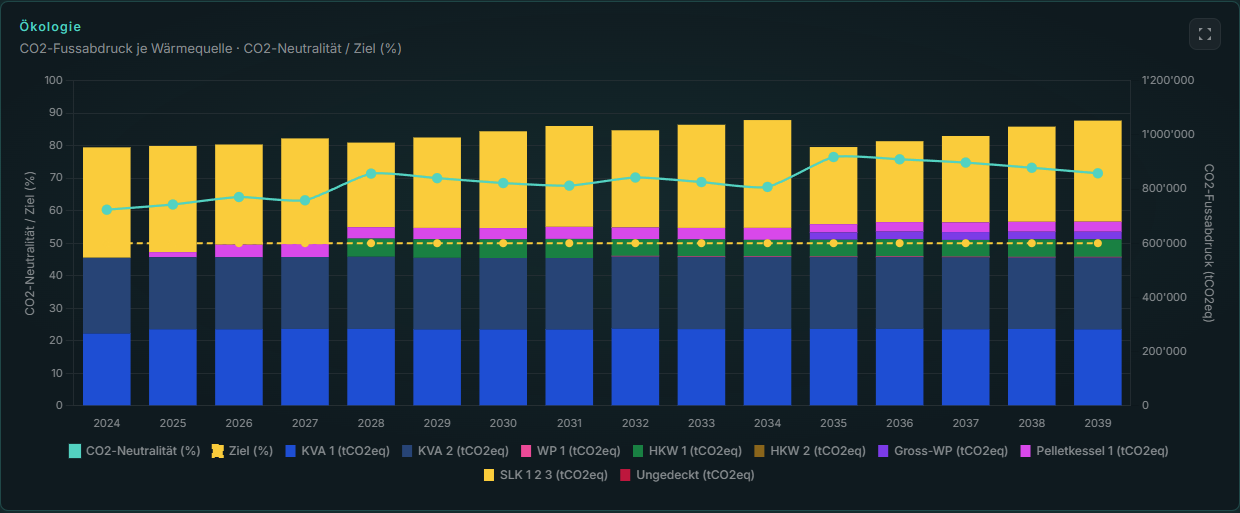Click the KVA 2 legend color box
The width and height of the screenshot is (1240, 513).
tap(407, 451)
